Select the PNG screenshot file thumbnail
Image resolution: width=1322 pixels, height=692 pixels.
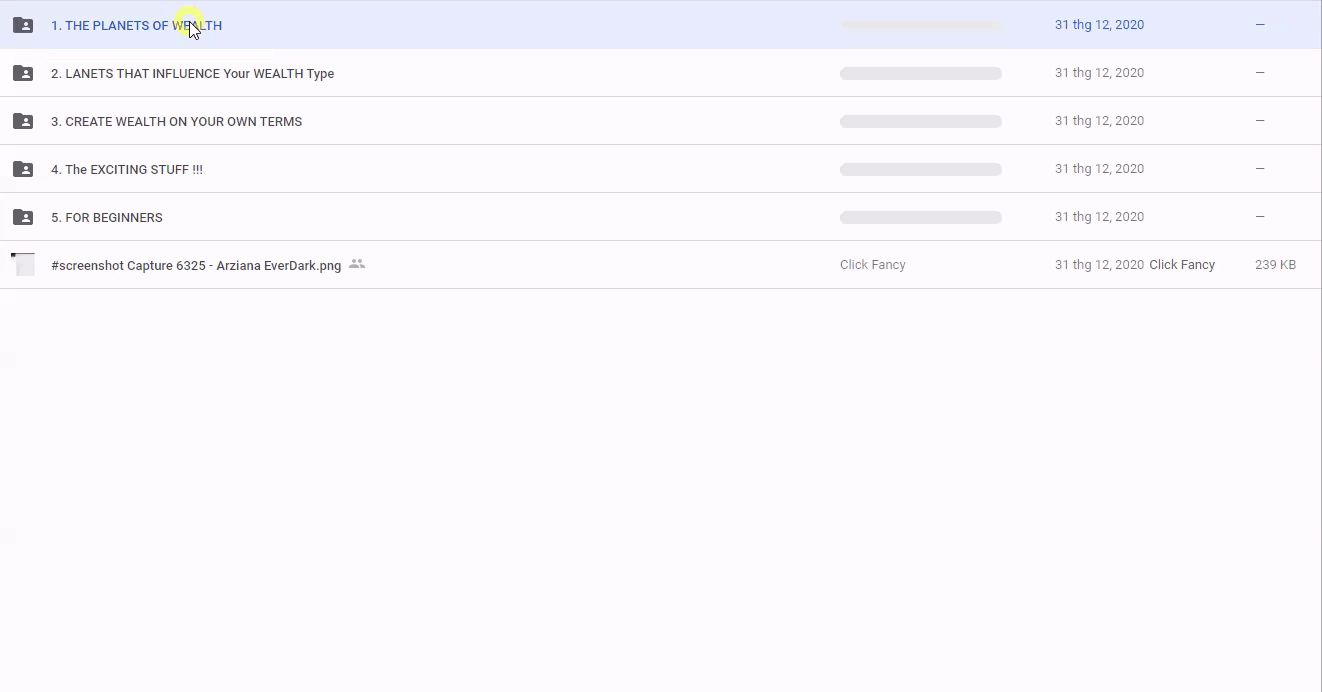click(x=23, y=265)
